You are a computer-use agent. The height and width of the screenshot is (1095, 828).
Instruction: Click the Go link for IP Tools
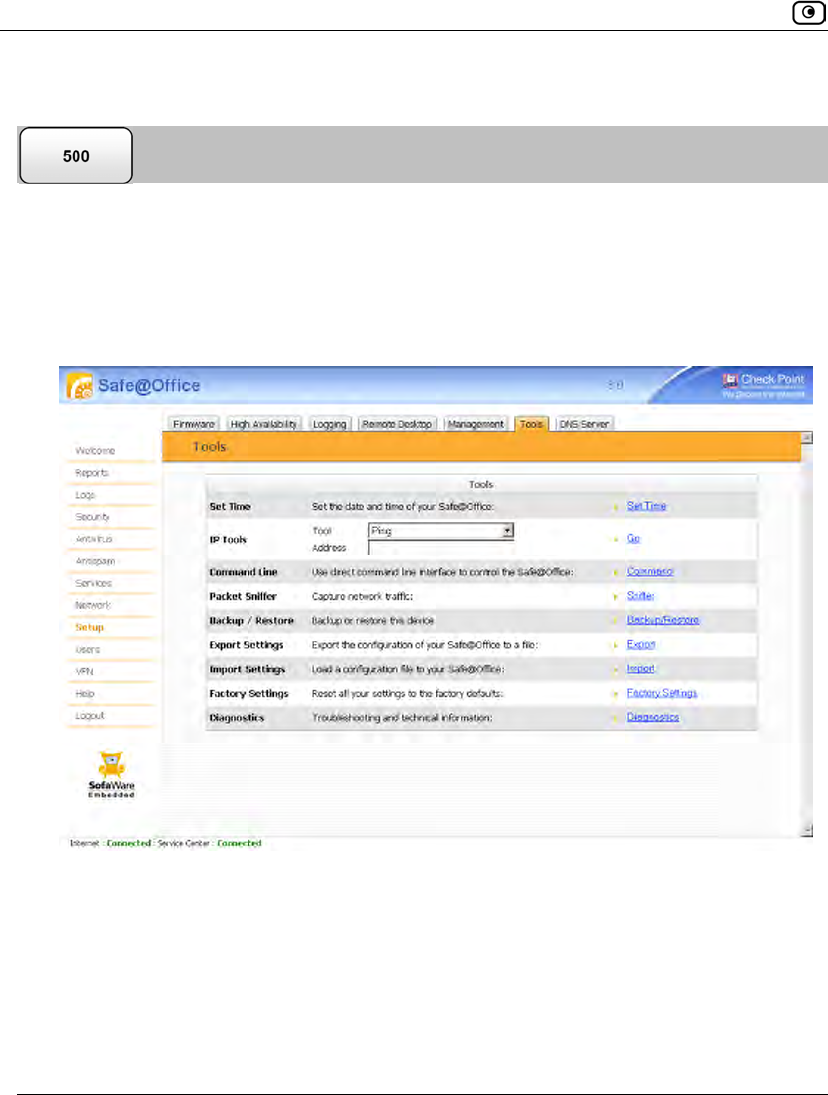pyautogui.click(x=633, y=538)
